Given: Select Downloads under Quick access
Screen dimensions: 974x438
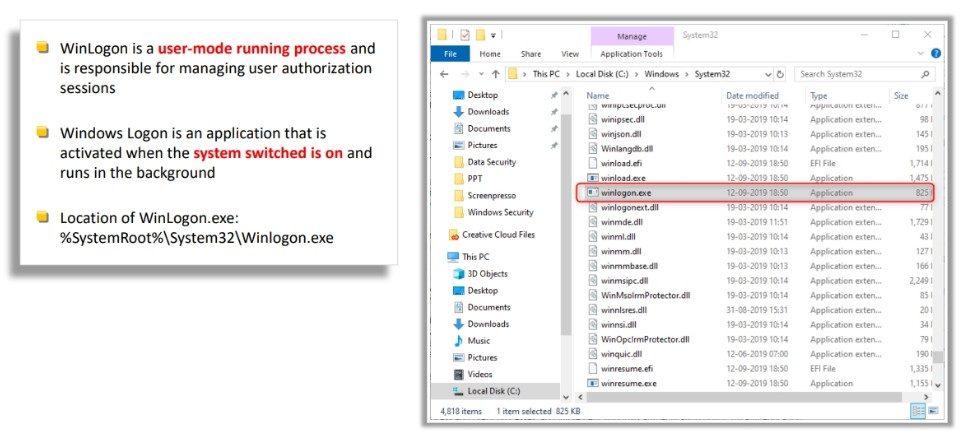Looking at the screenshot, I should [x=488, y=112].
